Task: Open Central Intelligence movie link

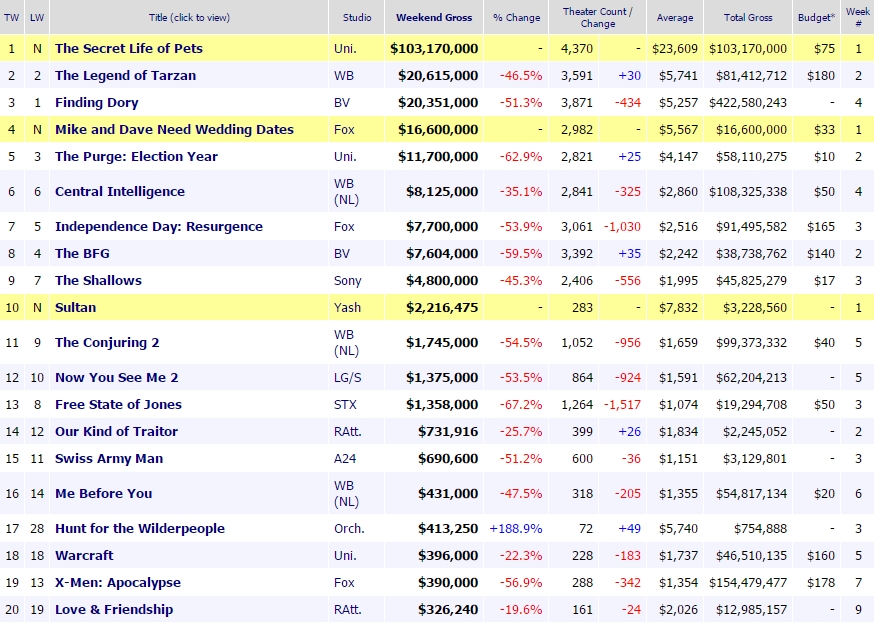Action: 120,192
